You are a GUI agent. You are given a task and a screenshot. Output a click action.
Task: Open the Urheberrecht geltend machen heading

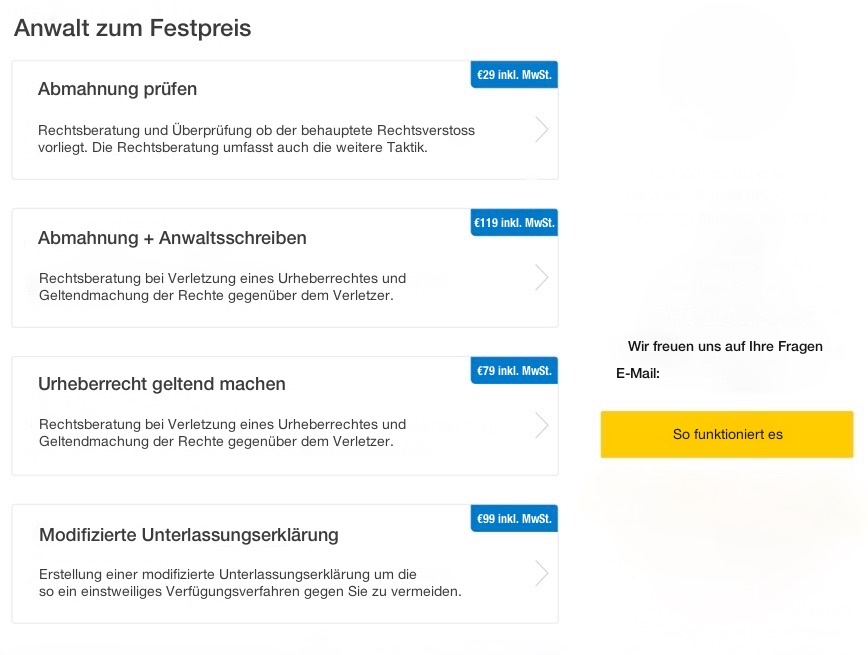162,384
